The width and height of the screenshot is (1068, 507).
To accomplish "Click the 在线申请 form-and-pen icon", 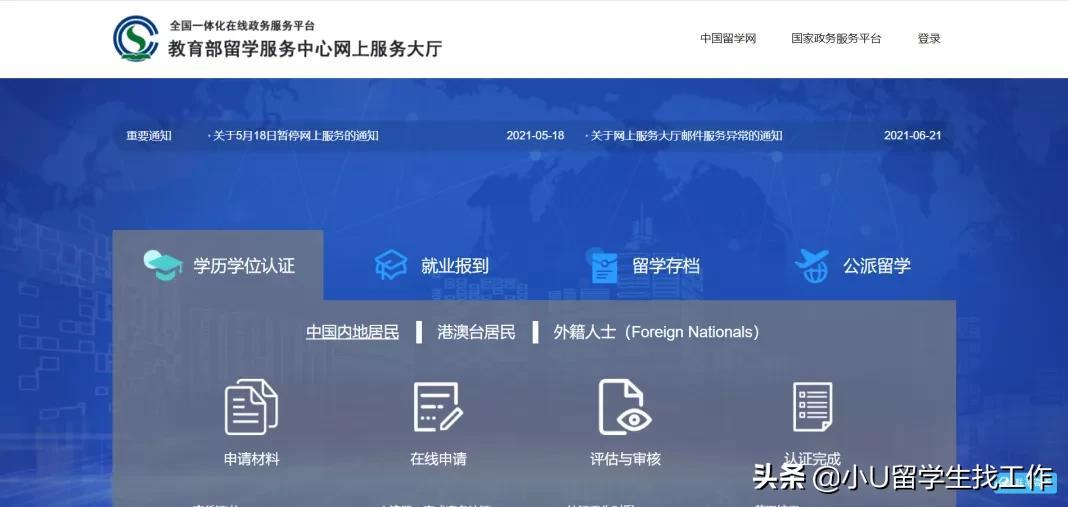I will 438,408.
